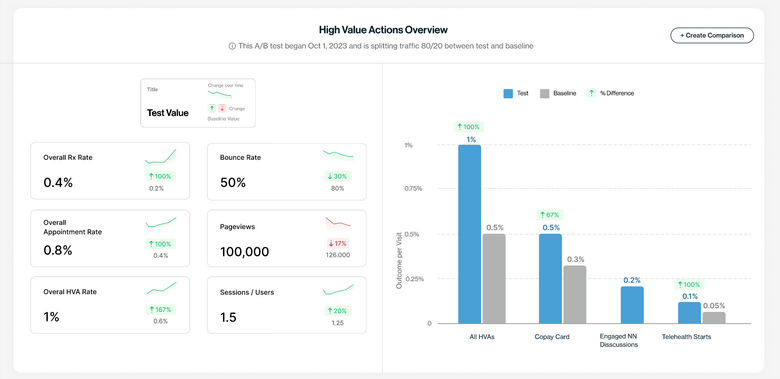The width and height of the screenshot is (780, 379).
Task: Click the Overall Rx Rate sparkline chart
Action: point(161,157)
